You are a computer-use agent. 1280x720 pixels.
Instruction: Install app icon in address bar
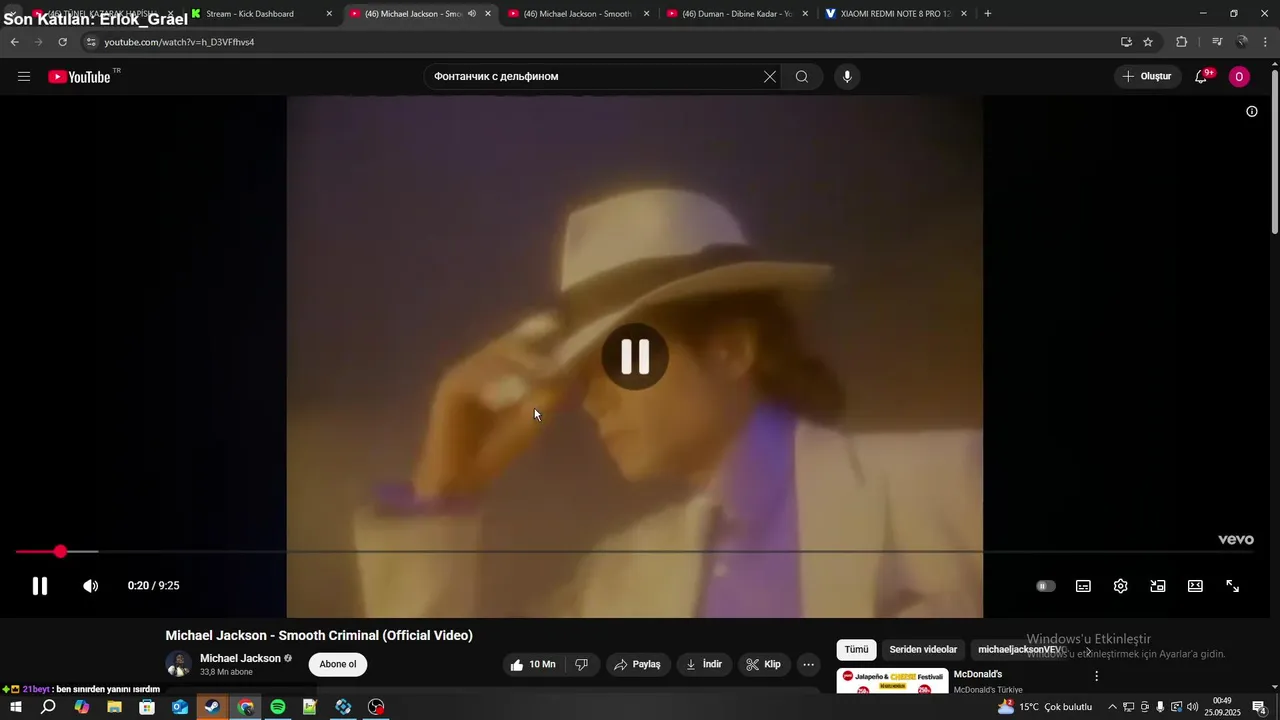pyautogui.click(x=1126, y=42)
